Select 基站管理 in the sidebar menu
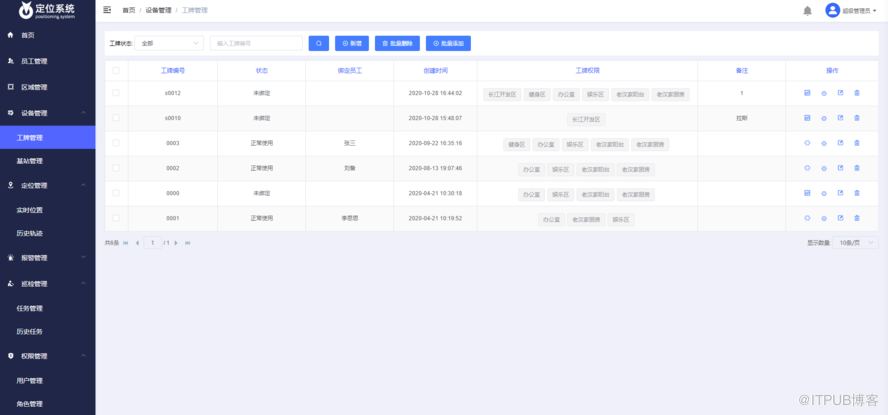888x415 pixels. click(30, 160)
